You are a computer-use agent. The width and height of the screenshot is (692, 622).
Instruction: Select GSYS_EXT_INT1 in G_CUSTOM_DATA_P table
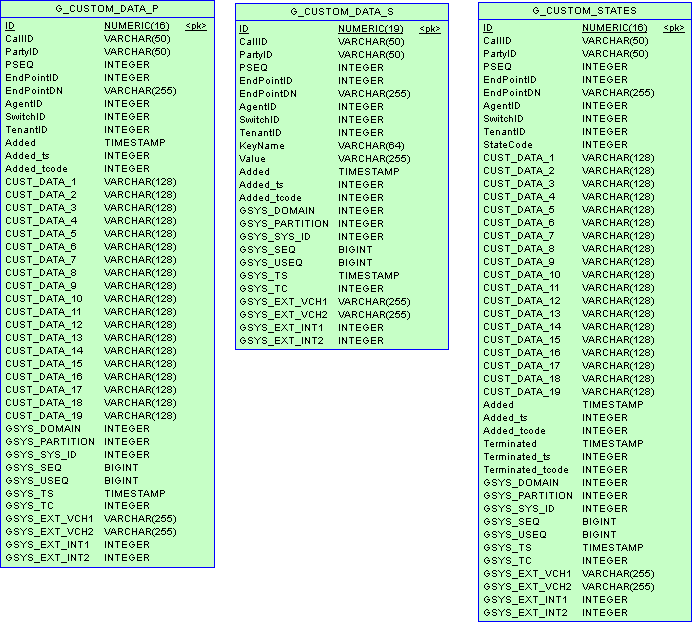point(47,545)
